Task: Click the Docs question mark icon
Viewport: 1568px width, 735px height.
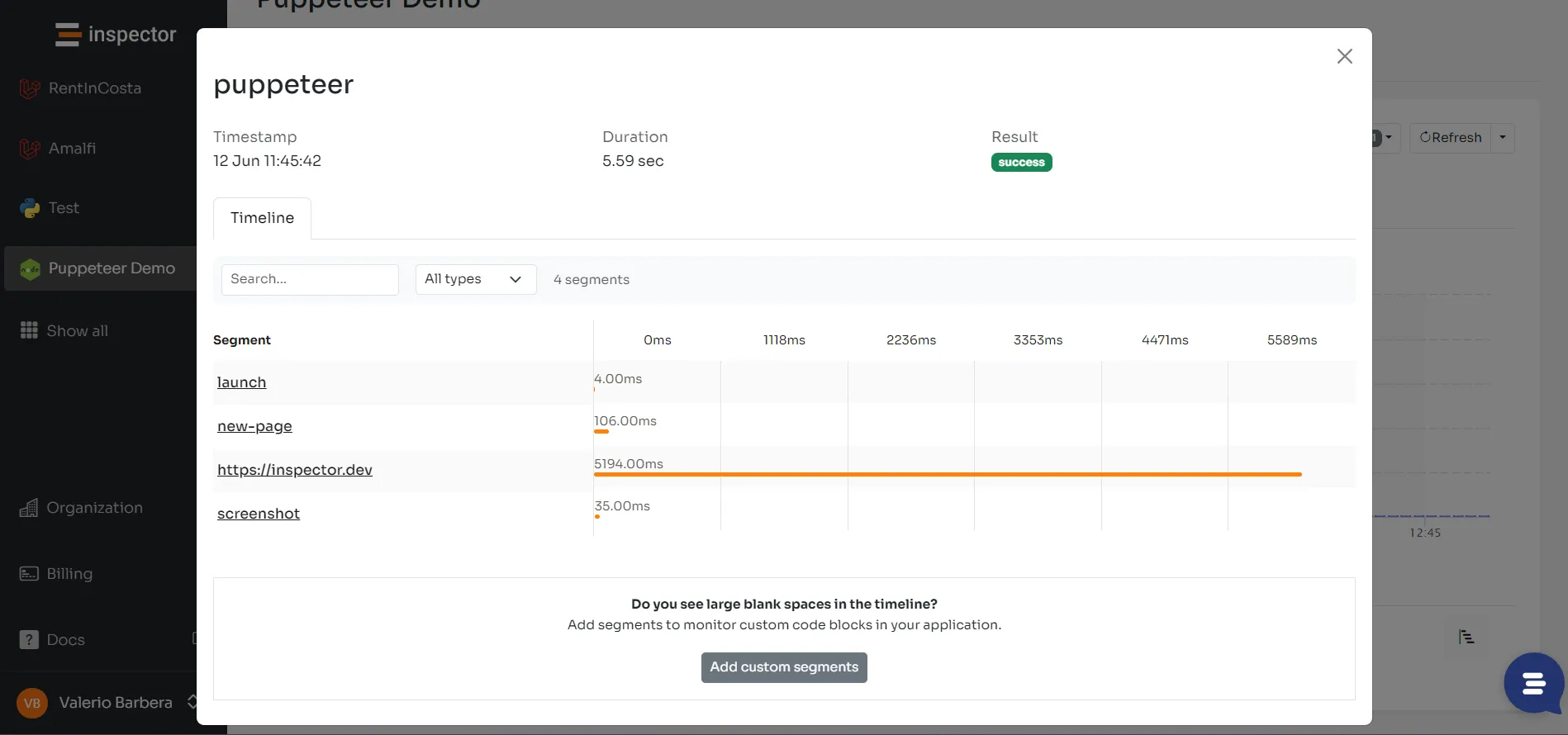Action: [29, 640]
